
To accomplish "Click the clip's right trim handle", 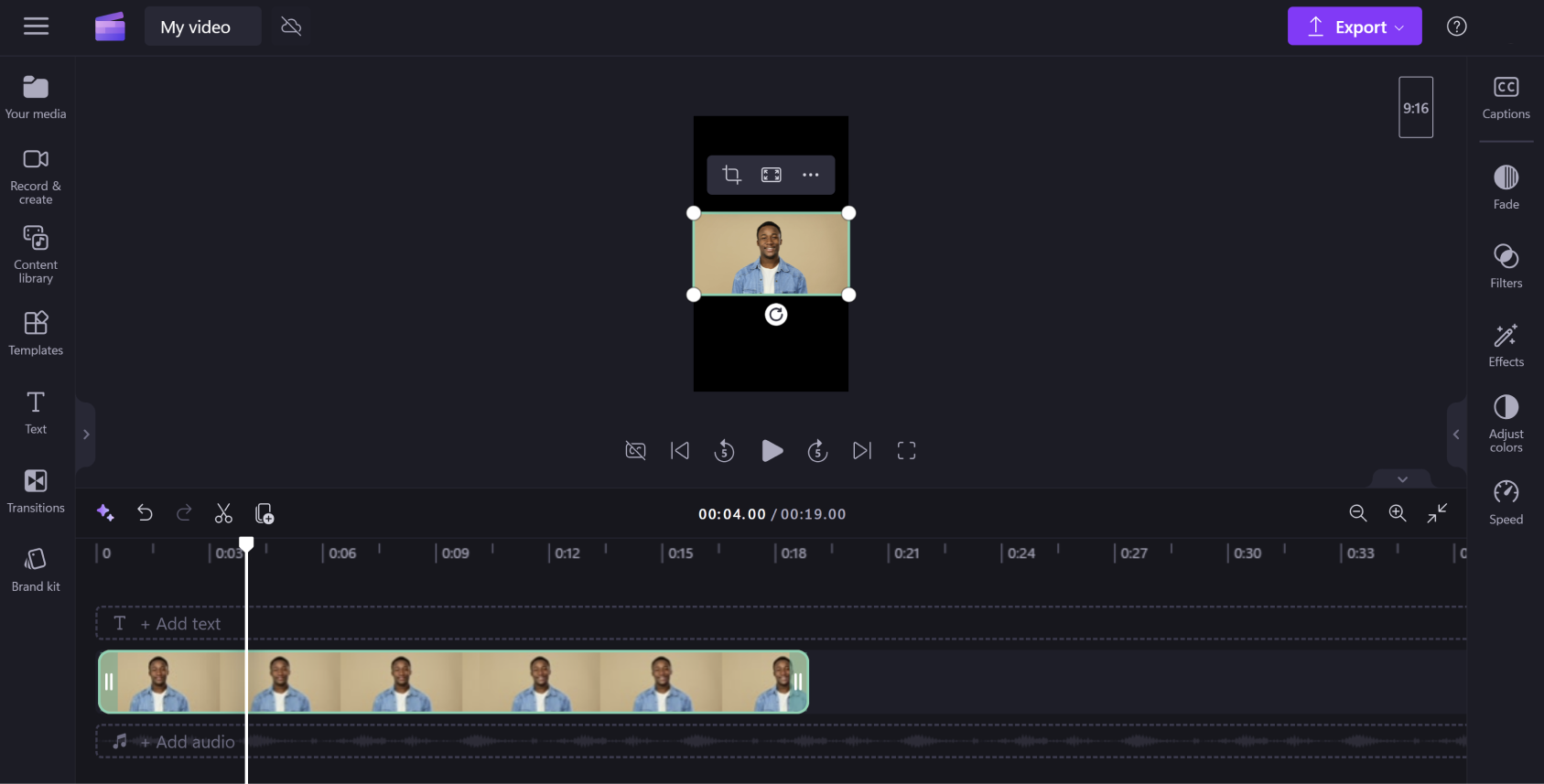I will 798,682.
